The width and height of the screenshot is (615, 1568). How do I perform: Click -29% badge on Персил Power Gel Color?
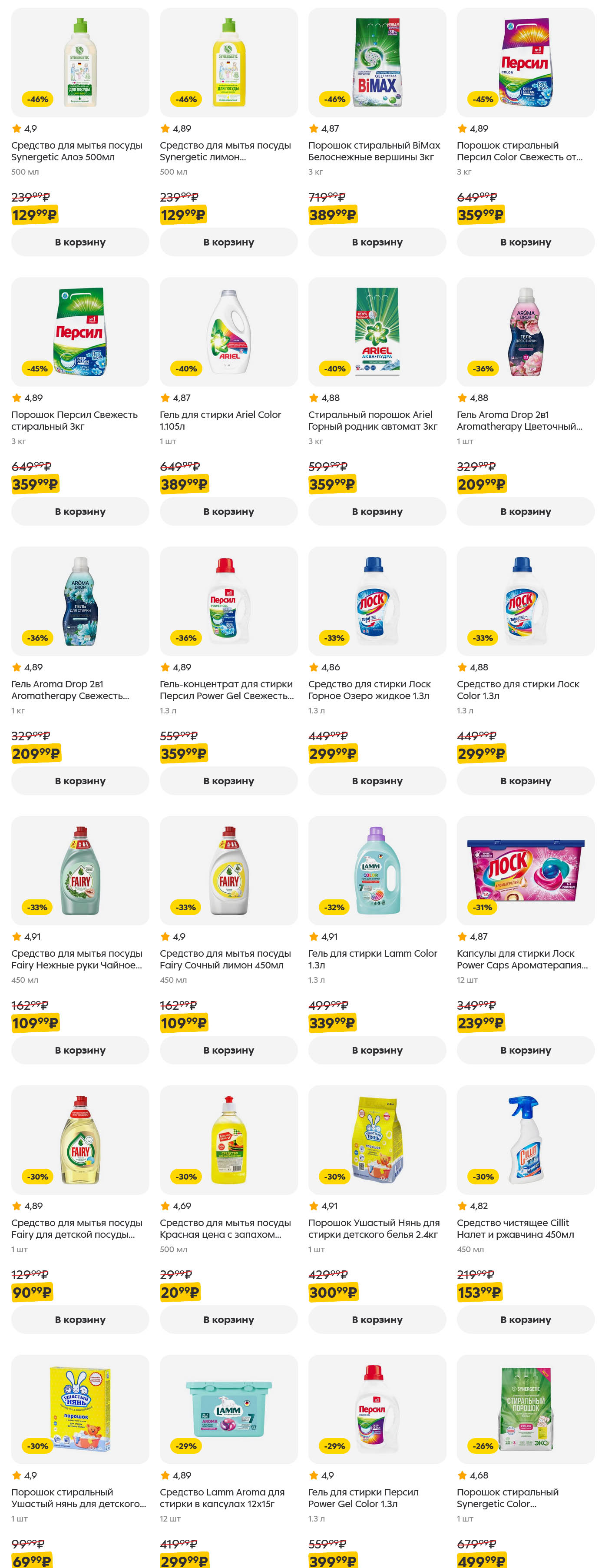coord(334,1445)
